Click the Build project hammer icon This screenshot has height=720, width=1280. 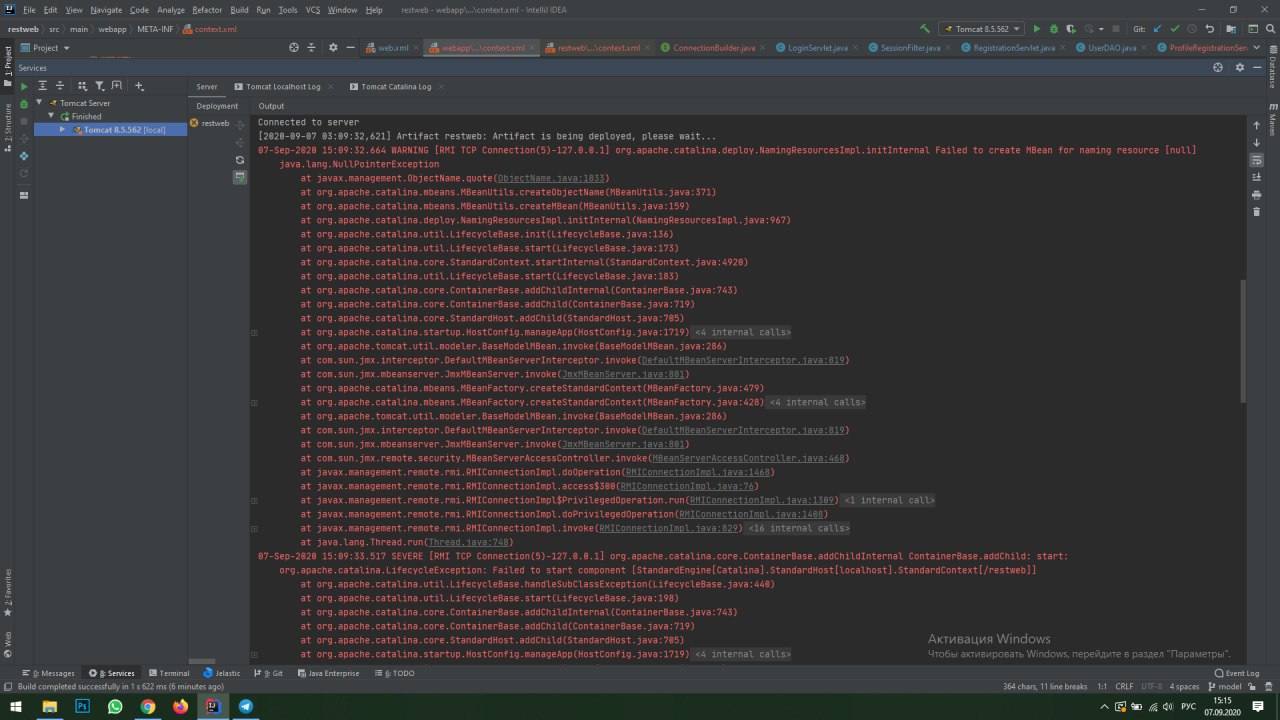(x=924, y=29)
